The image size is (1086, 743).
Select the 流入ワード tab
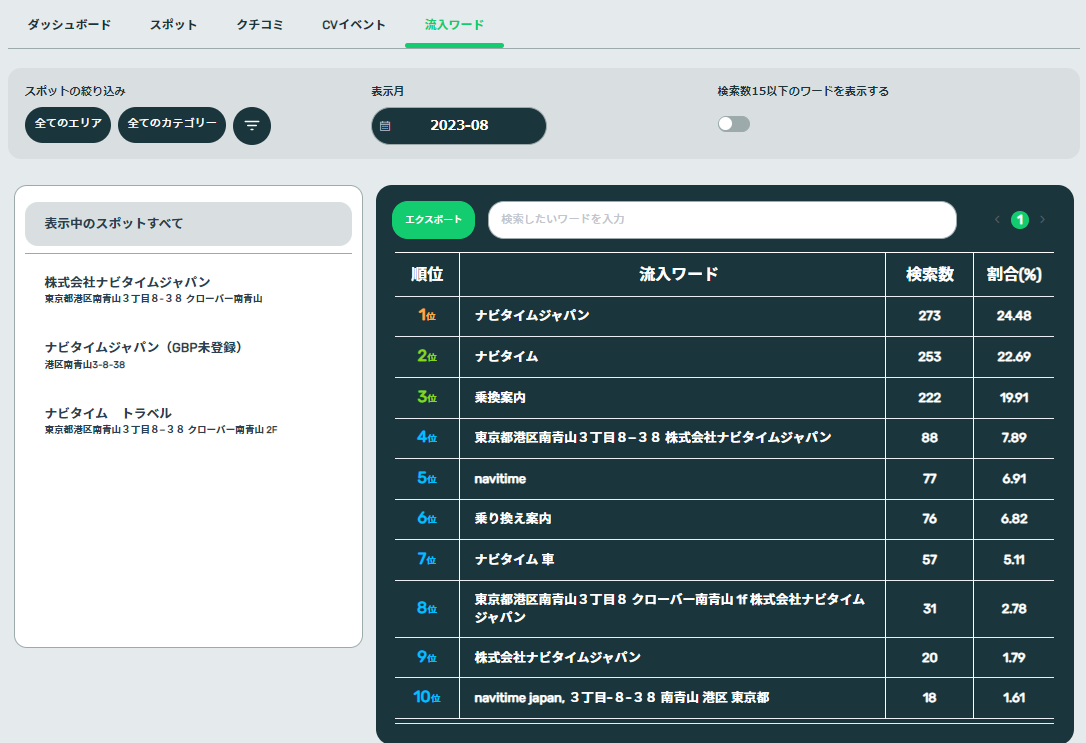pos(454,25)
